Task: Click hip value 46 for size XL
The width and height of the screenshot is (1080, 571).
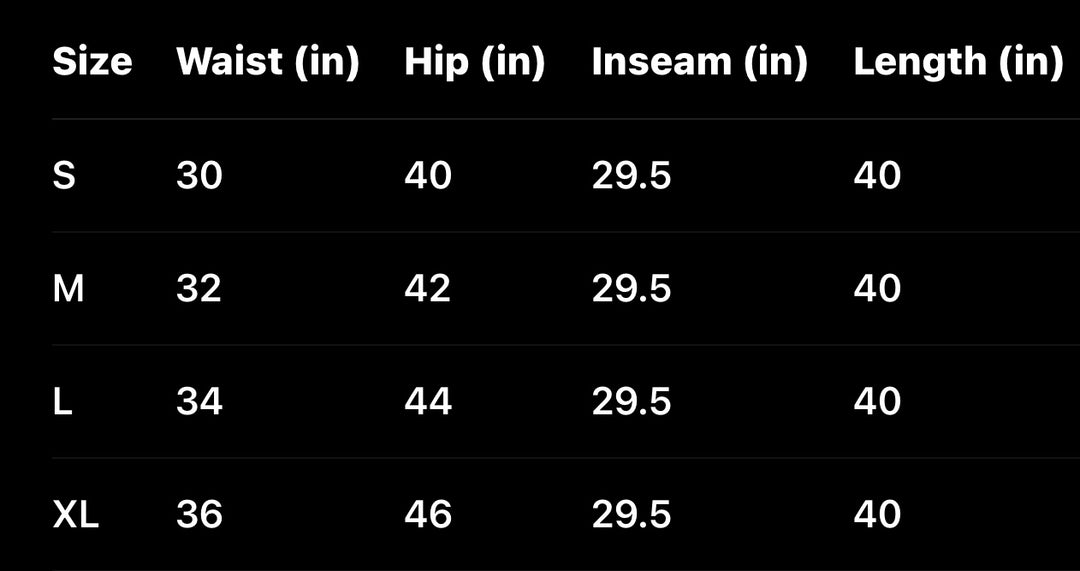Action: tap(428, 515)
